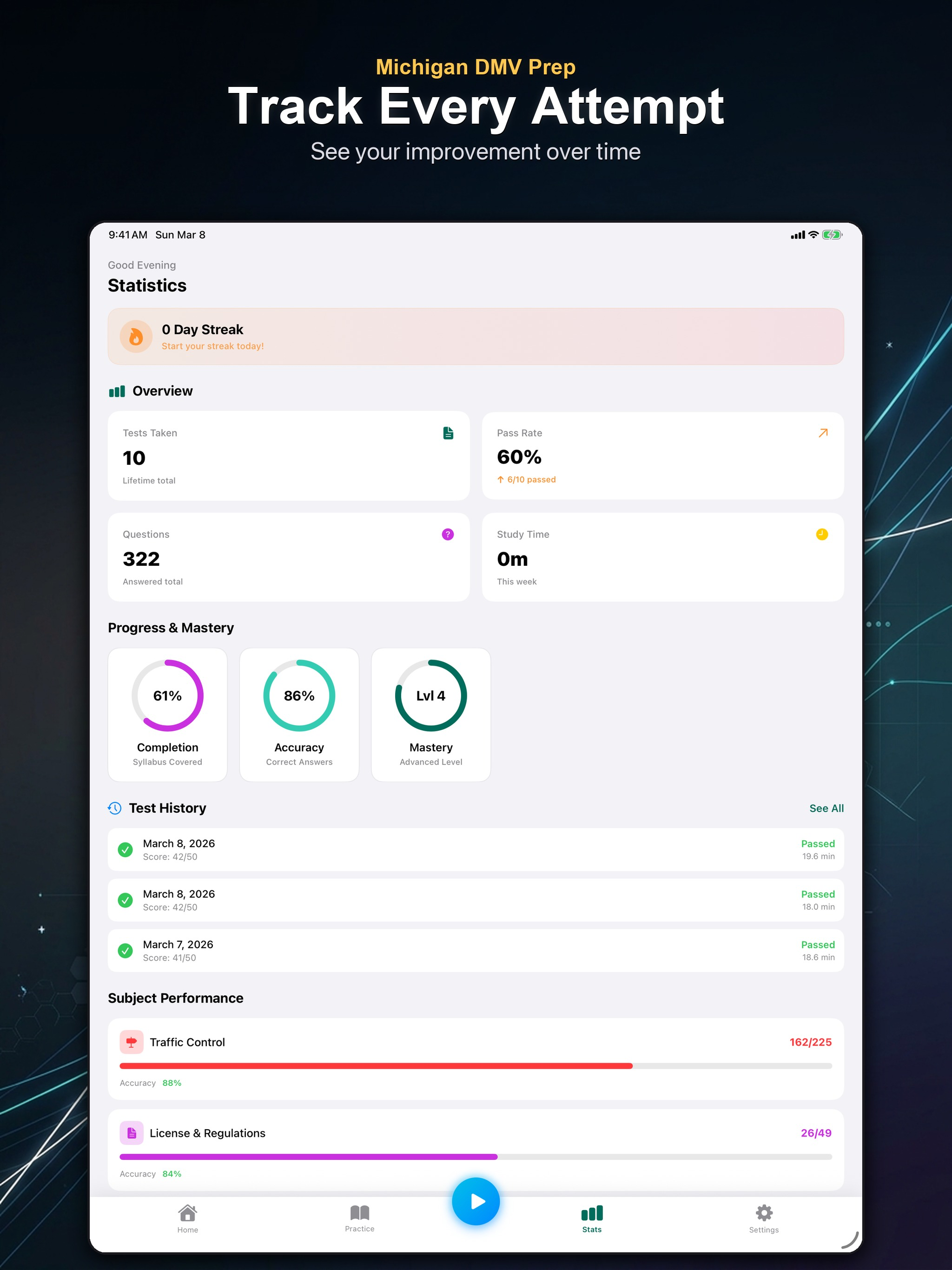Open the 61% Completion ring card
This screenshot has height=1270, width=952.
(x=168, y=715)
